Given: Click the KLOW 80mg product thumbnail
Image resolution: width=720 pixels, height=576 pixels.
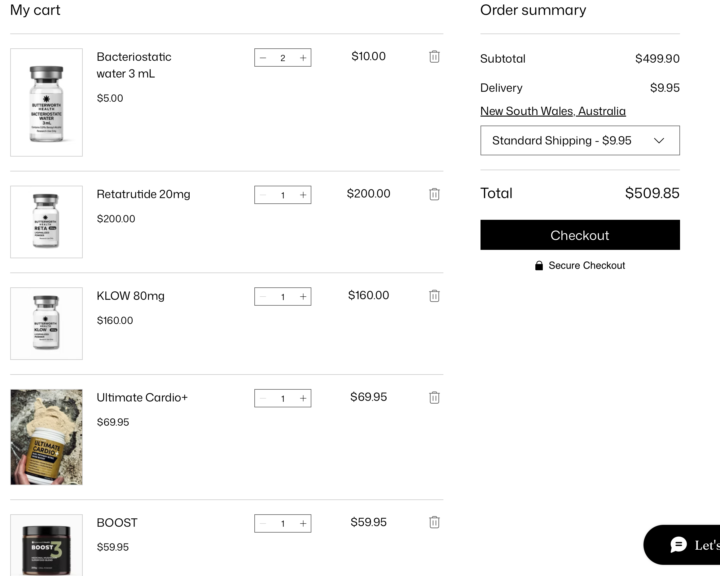Looking at the screenshot, I should (x=46, y=323).
